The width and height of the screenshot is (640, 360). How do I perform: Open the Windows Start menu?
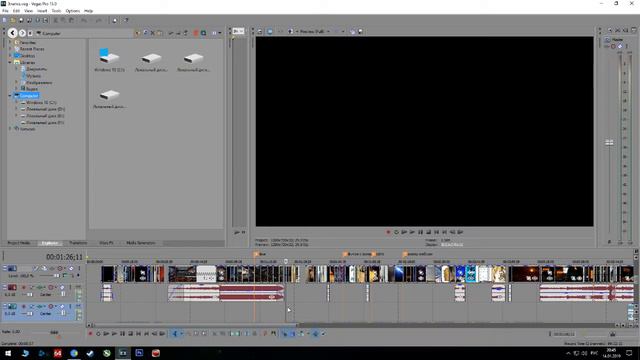coord(8,353)
